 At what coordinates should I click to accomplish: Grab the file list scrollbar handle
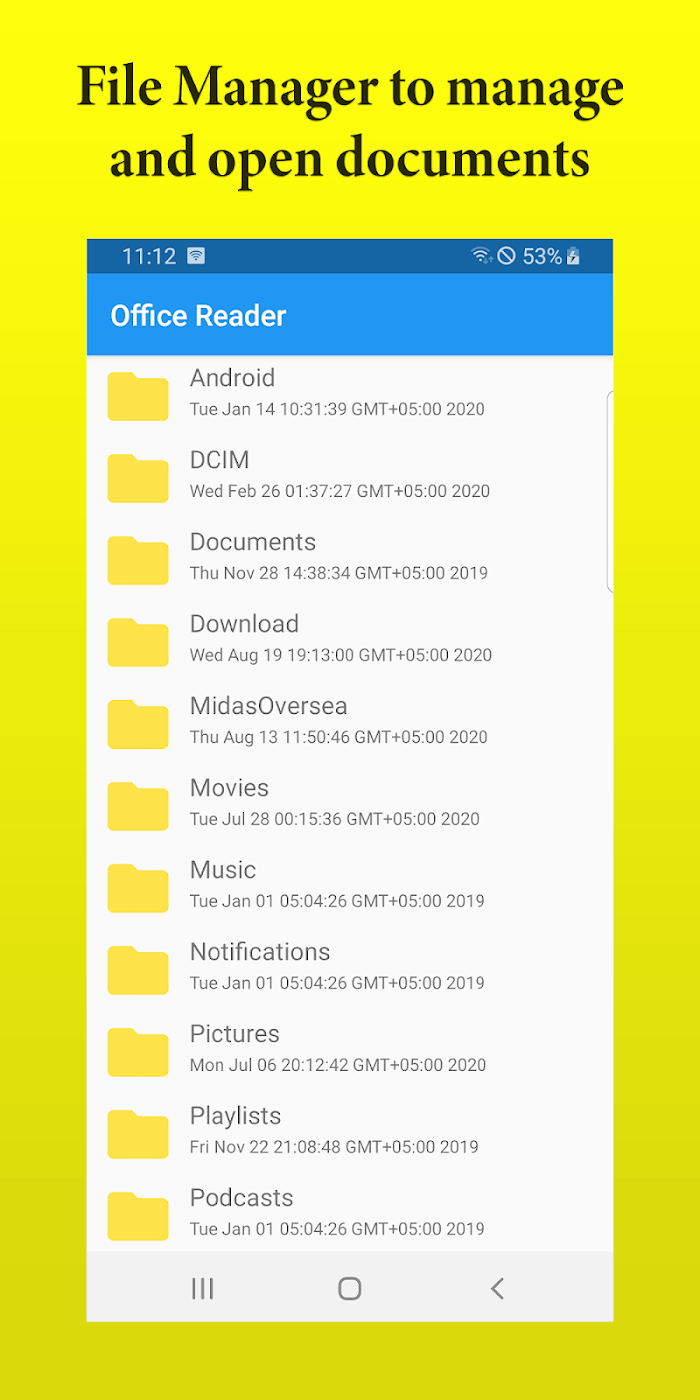click(x=610, y=492)
